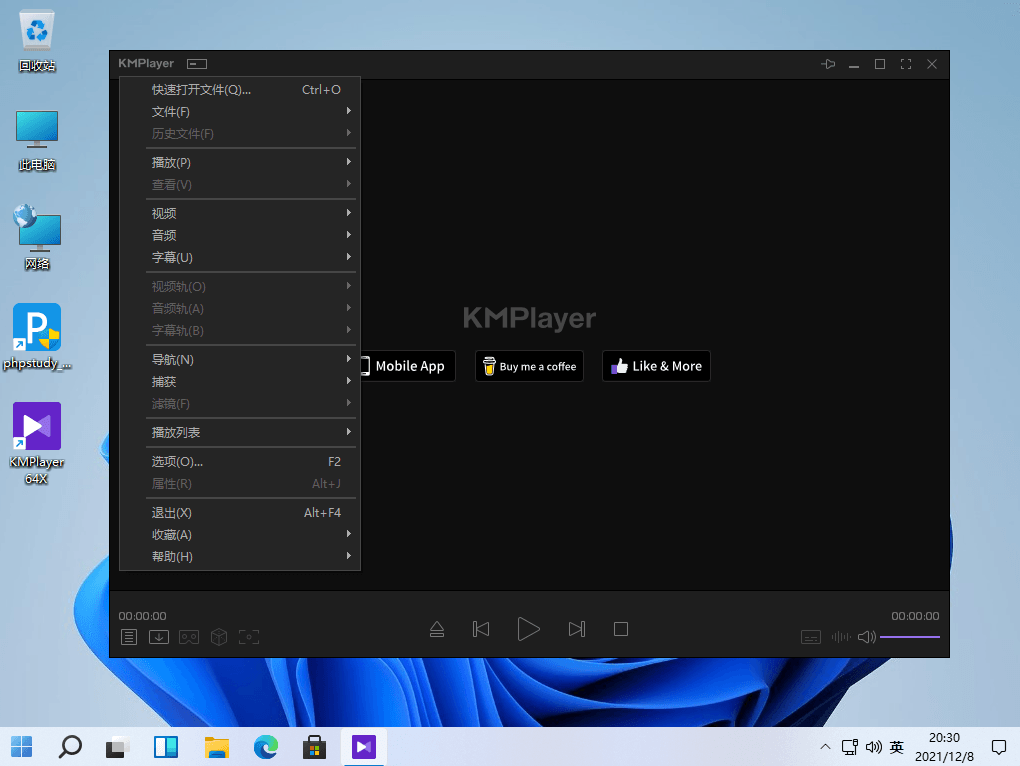Click the screen capture focus icon
The width and height of the screenshot is (1020, 766).
248,637
